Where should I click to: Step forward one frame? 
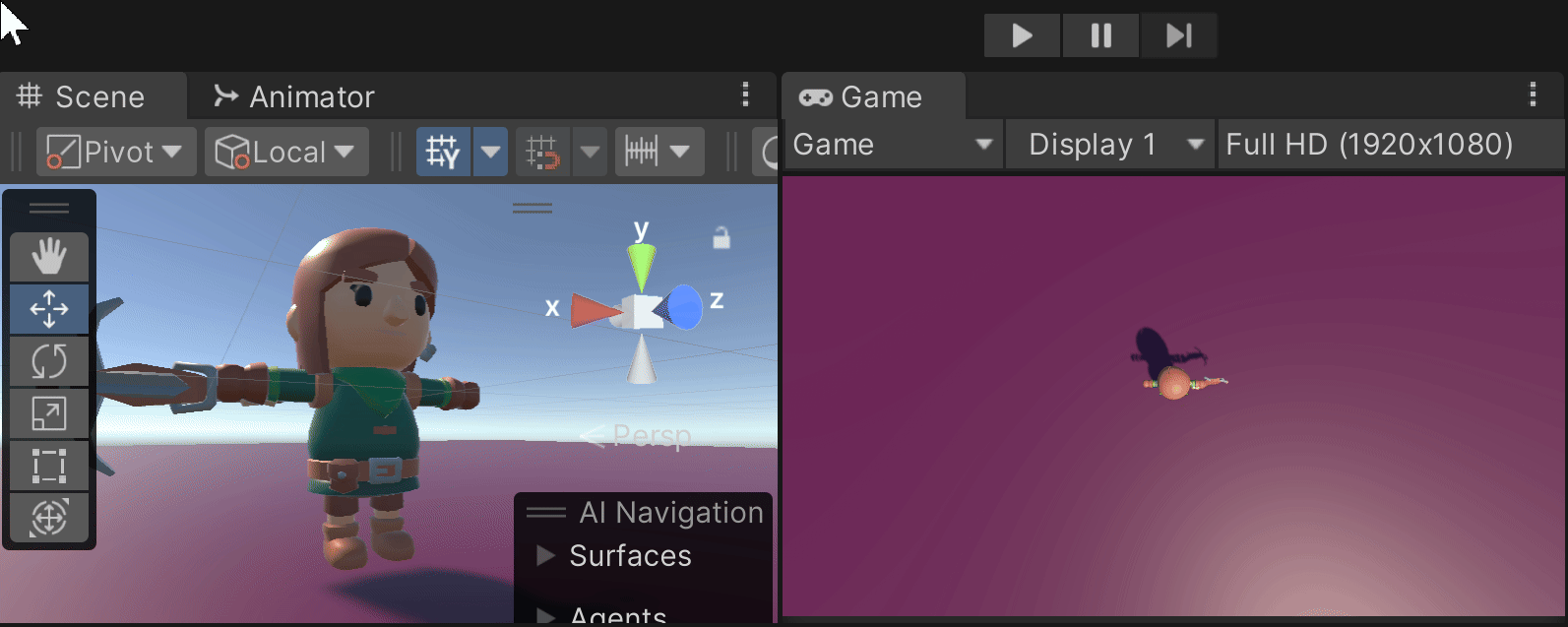pyautogui.click(x=1178, y=36)
